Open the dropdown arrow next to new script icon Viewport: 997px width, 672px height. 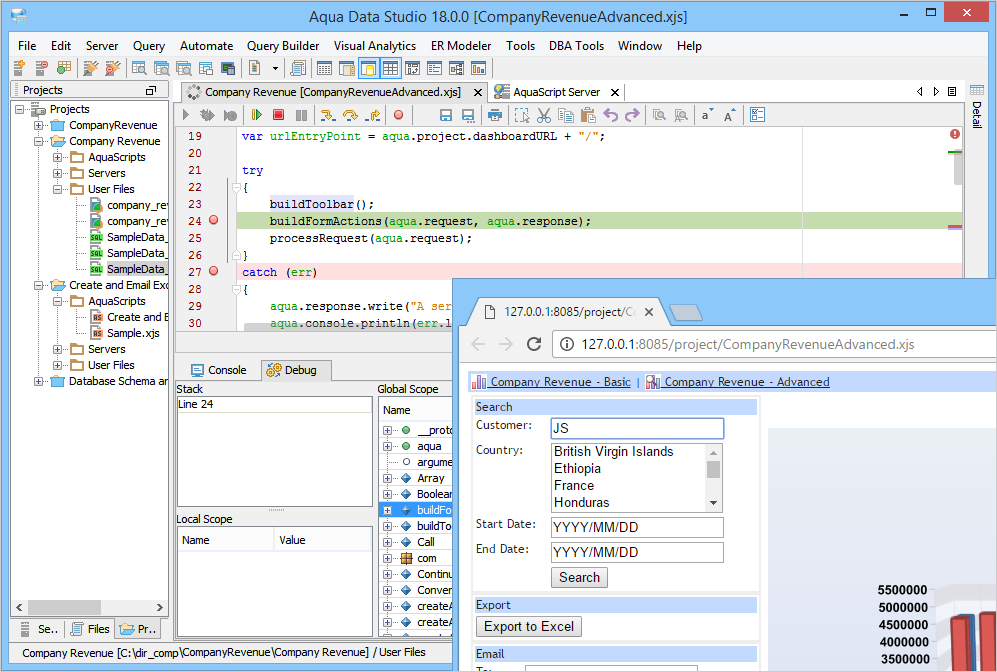point(275,68)
